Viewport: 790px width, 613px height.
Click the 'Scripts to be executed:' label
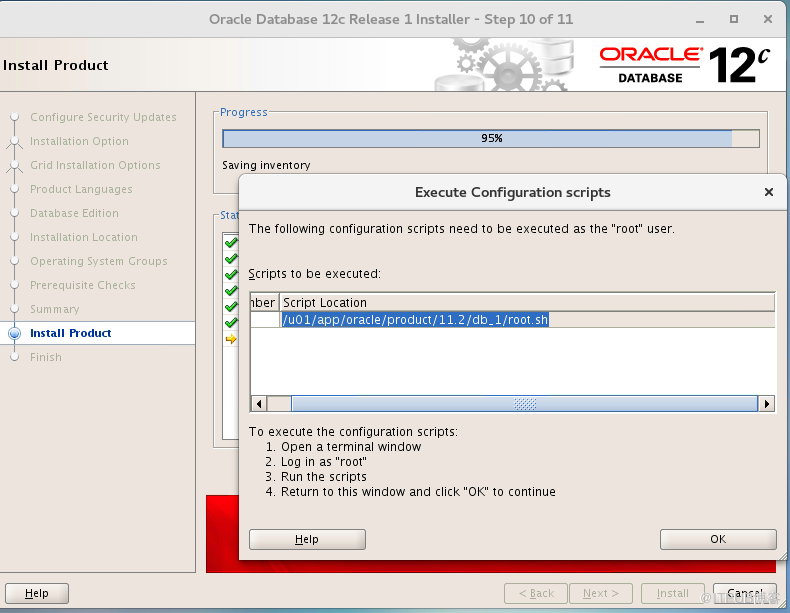click(x=314, y=274)
